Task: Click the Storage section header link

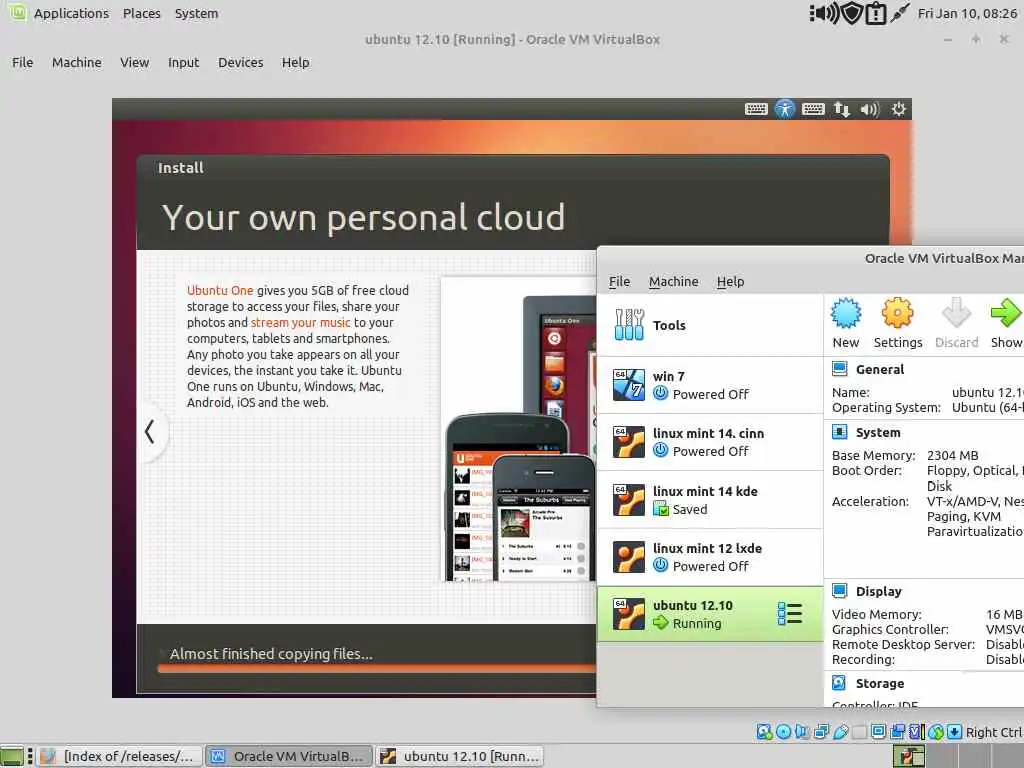Action: (880, 684)
